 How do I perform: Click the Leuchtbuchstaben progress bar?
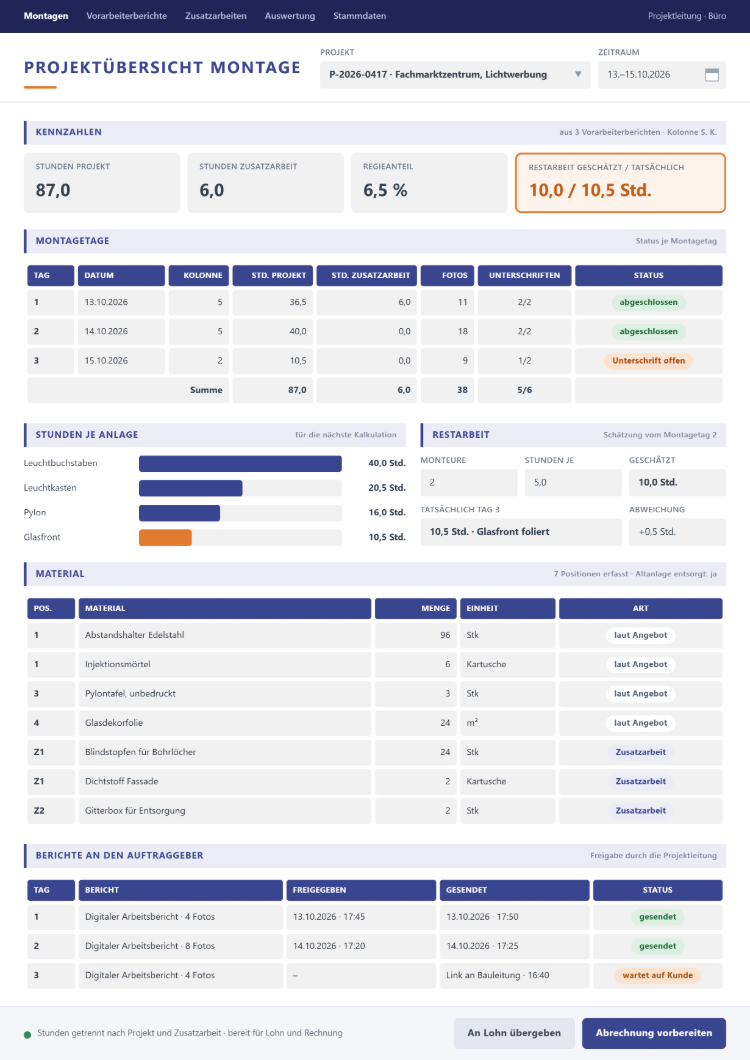point(240,463)
